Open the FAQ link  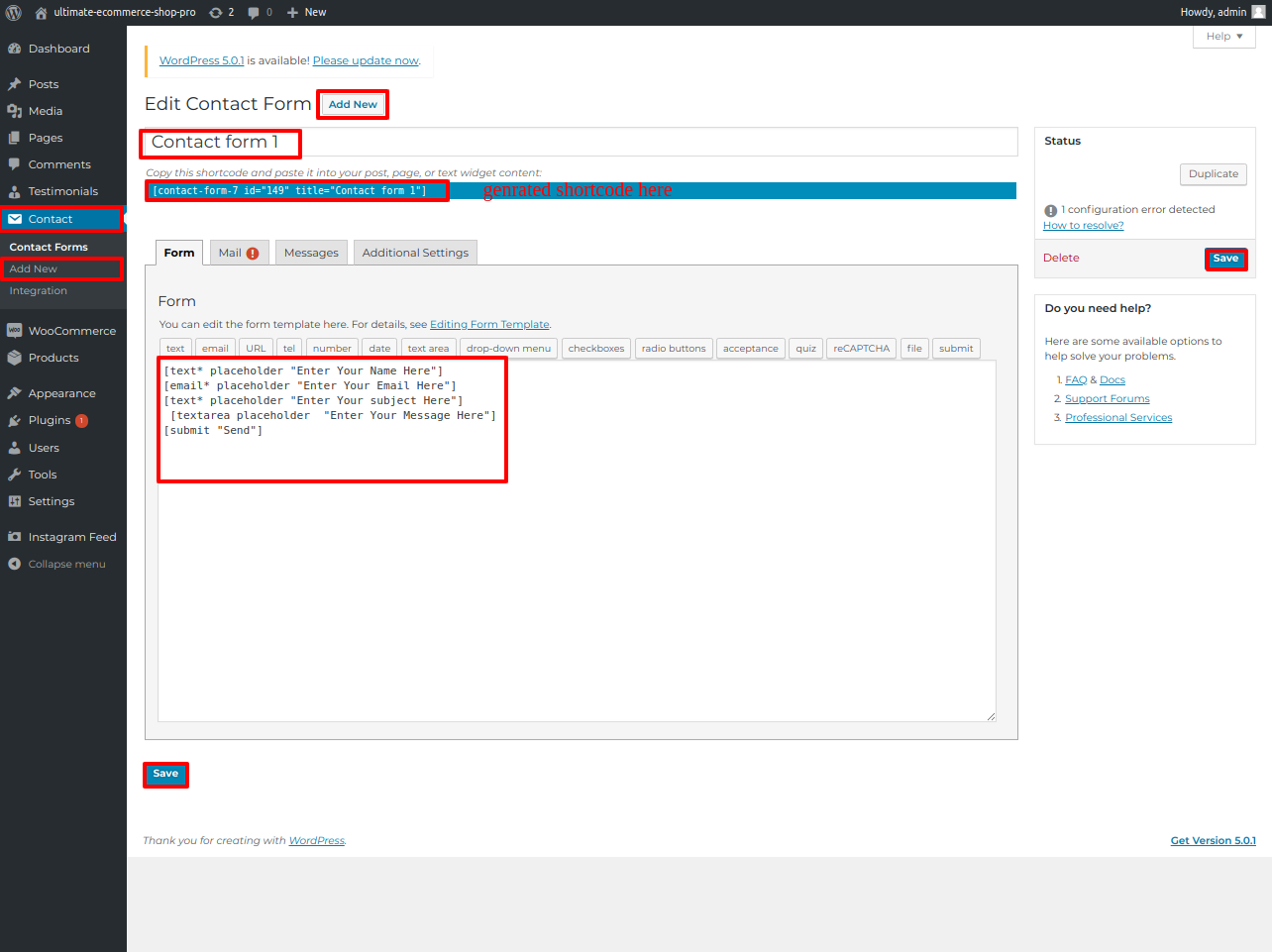1076,379
